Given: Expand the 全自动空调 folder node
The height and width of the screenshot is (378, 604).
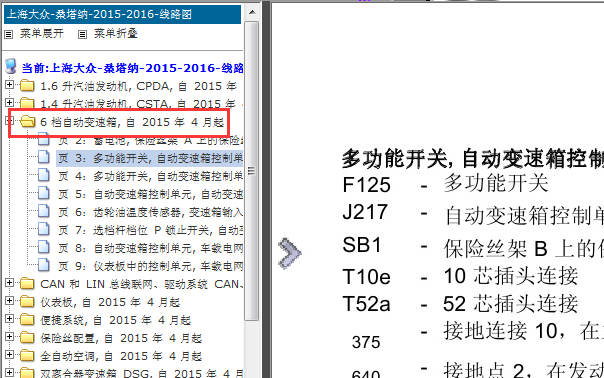Looking at the screenshot, I should [10, 355].
